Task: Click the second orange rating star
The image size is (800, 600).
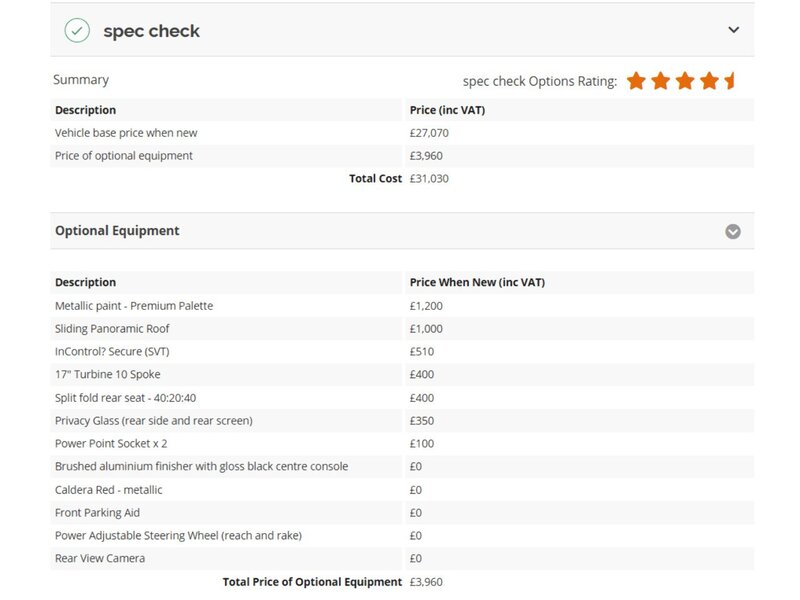Action: 661,81
